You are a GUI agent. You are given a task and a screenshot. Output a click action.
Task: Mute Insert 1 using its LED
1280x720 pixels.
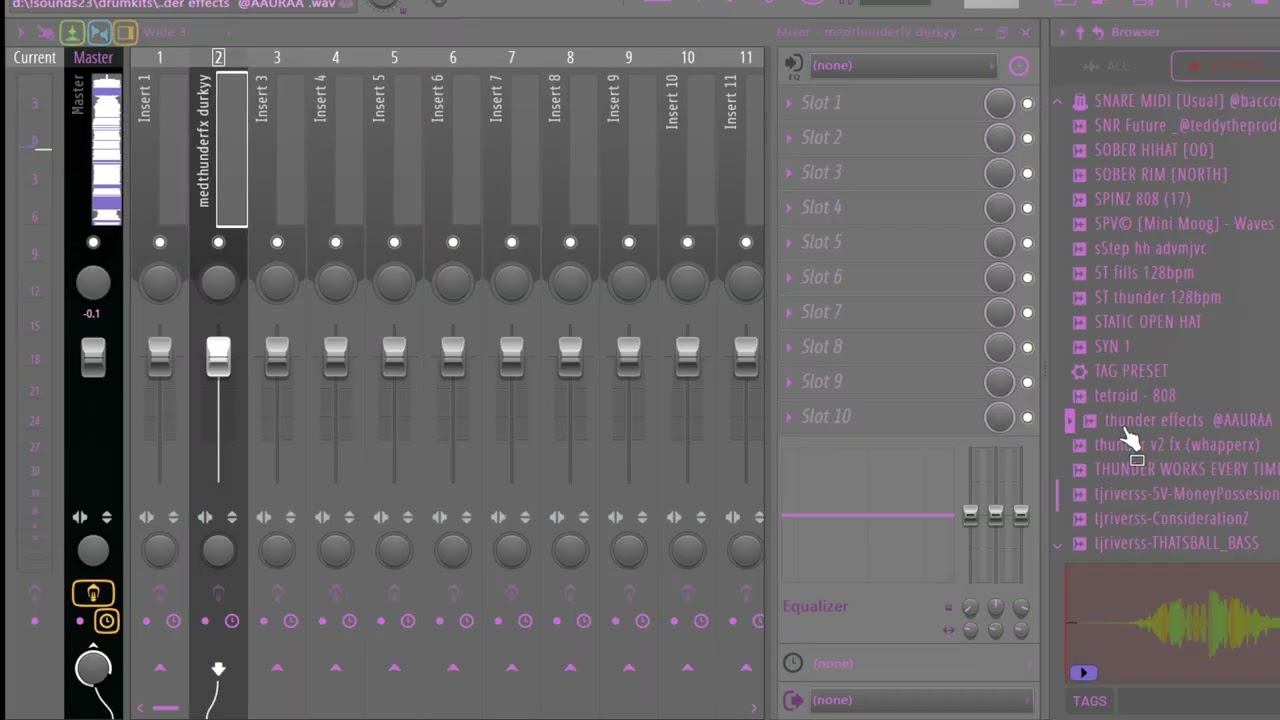point(160,243)
